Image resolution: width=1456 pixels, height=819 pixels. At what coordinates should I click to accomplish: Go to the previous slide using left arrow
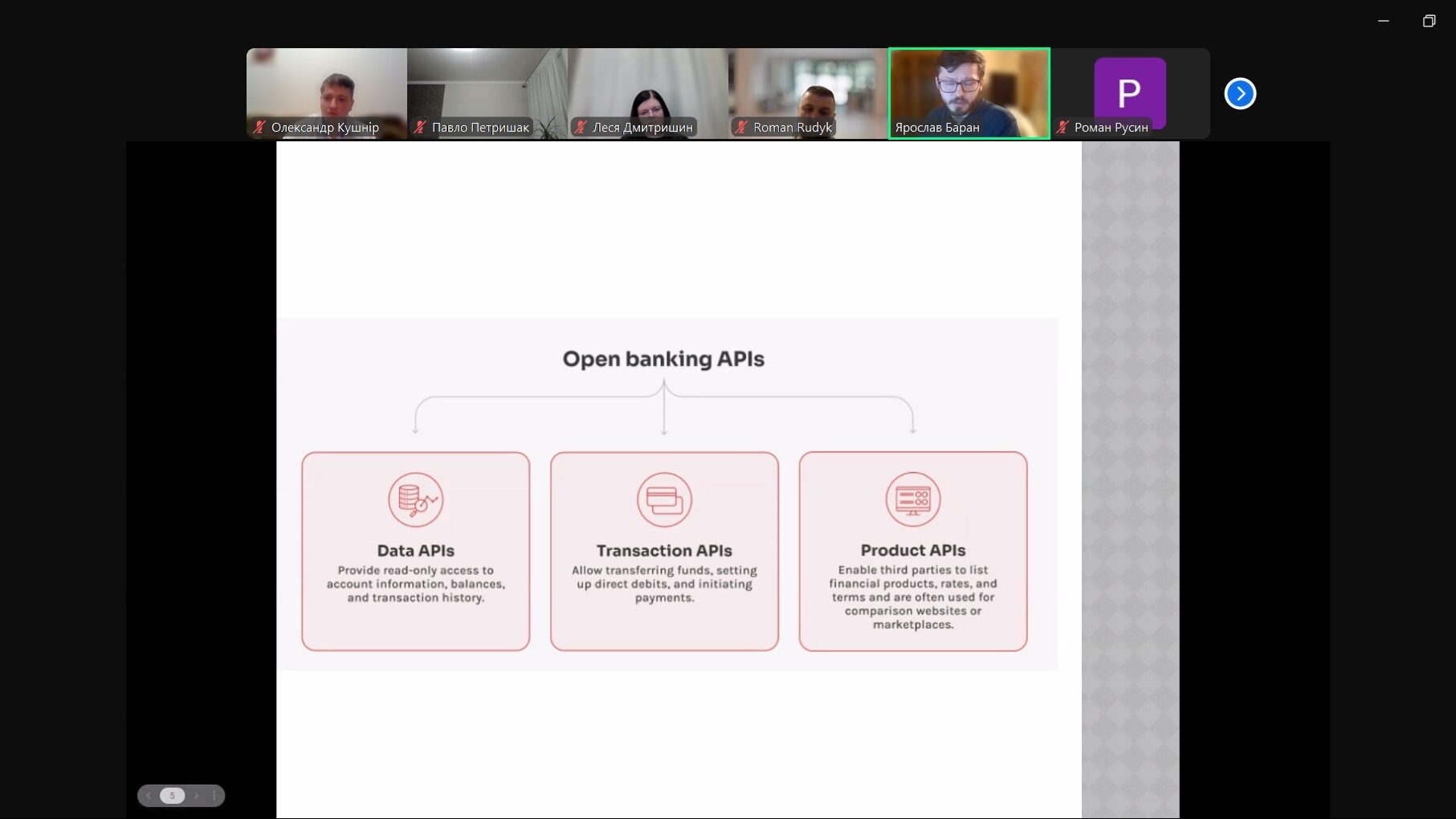[x=149, y=796]
